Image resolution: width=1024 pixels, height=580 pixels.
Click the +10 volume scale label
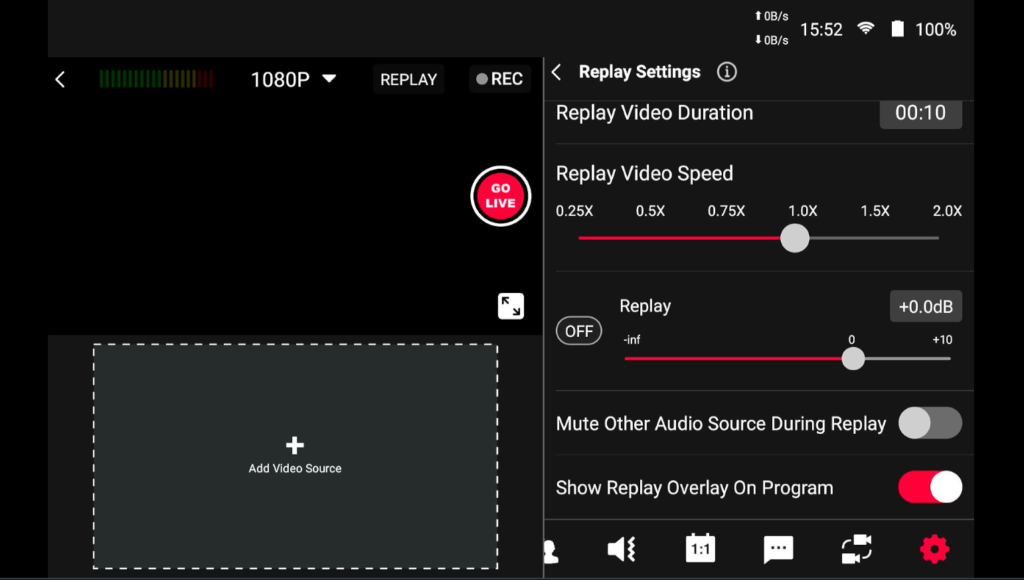point(942,340)
